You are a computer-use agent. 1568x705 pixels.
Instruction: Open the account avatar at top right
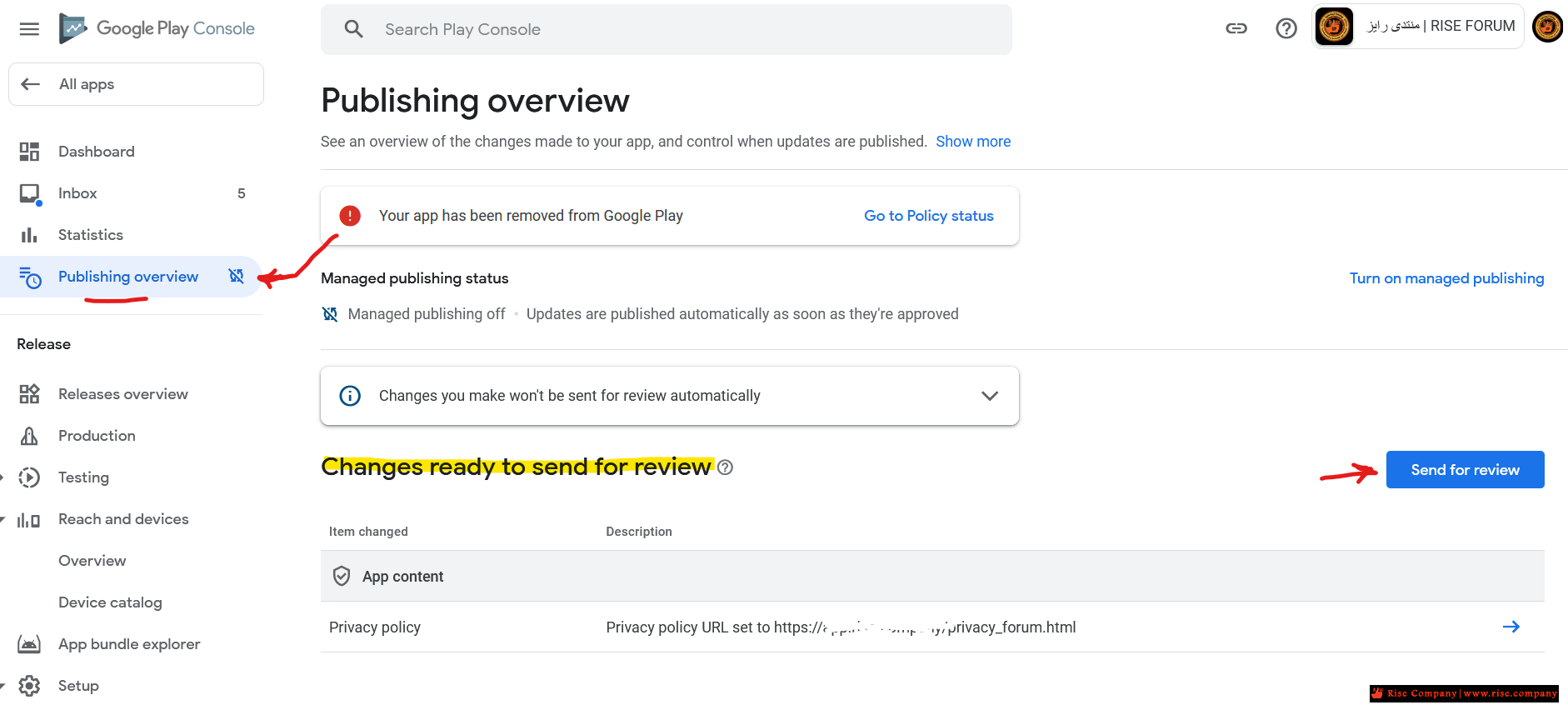tap(1548, 27)
